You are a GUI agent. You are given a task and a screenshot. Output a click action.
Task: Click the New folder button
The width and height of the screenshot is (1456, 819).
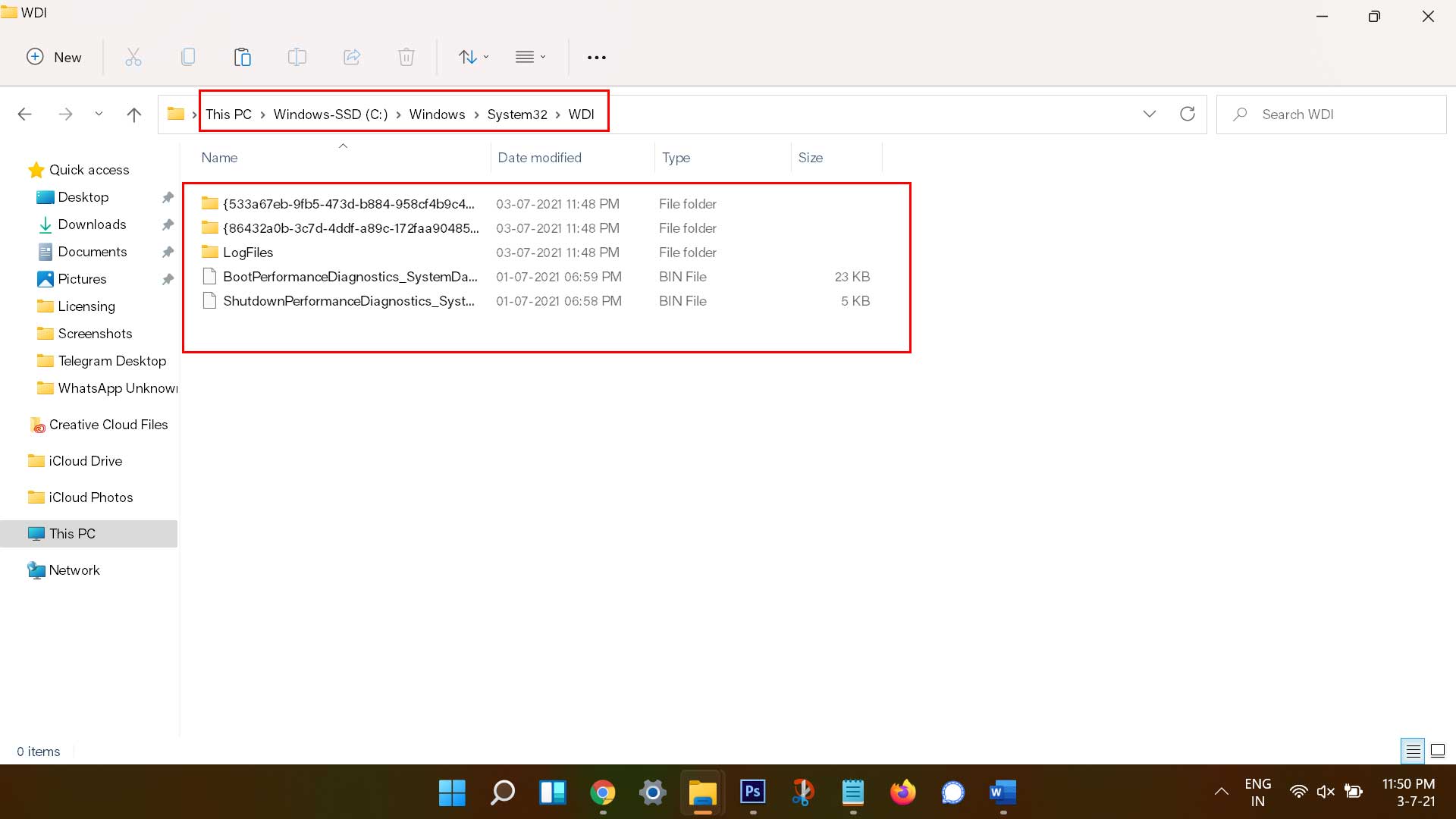click(55, 57)
